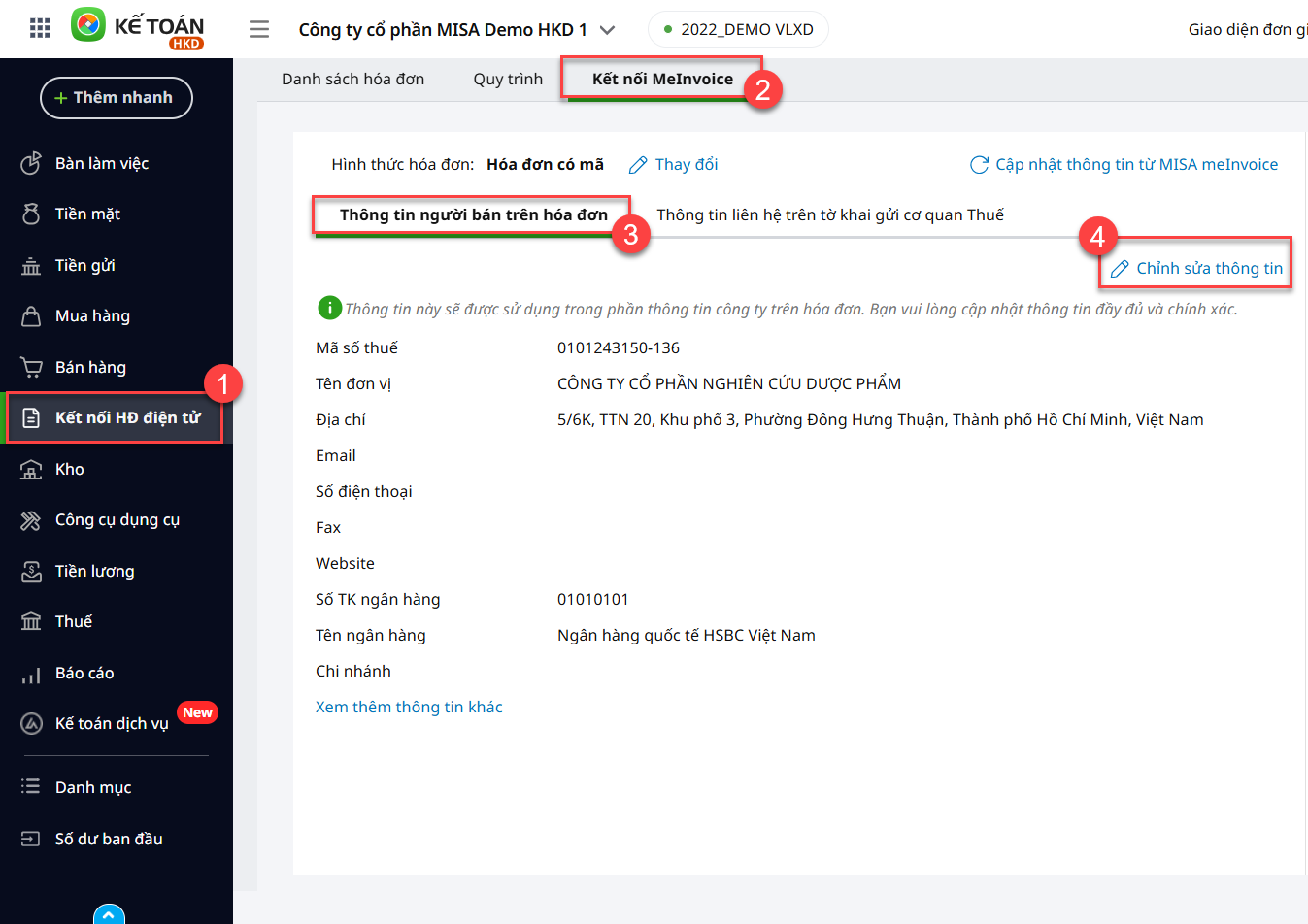Click the Tiền gửi bank icon
The image size is (1308, 924).
coord(31,266)
